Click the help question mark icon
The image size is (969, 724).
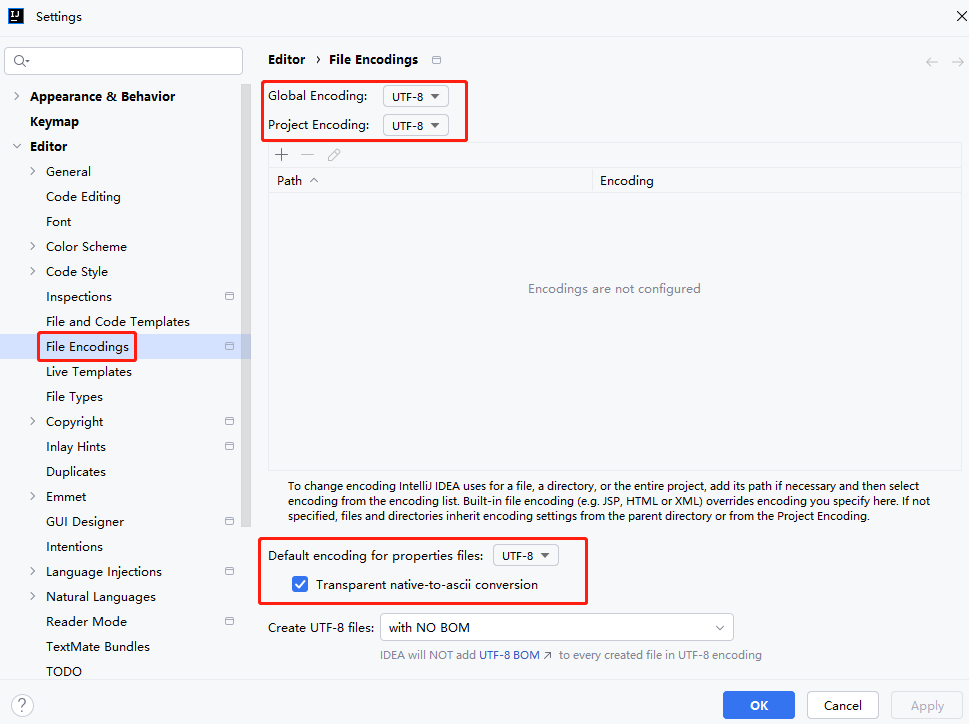pyautogui.click(x=23, y=705)
